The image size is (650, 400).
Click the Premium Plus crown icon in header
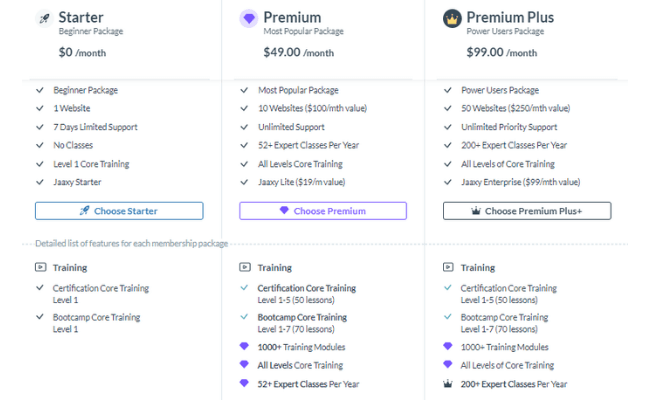452,19
